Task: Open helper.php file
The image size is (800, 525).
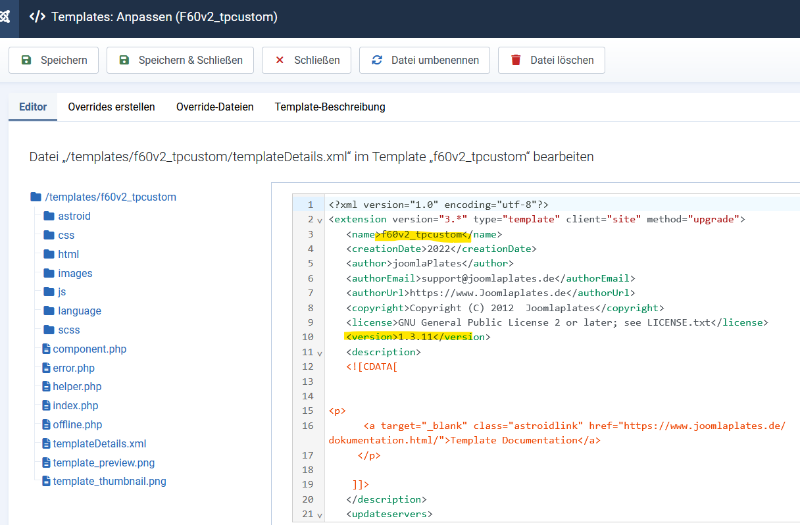Action: click(77, 386)
